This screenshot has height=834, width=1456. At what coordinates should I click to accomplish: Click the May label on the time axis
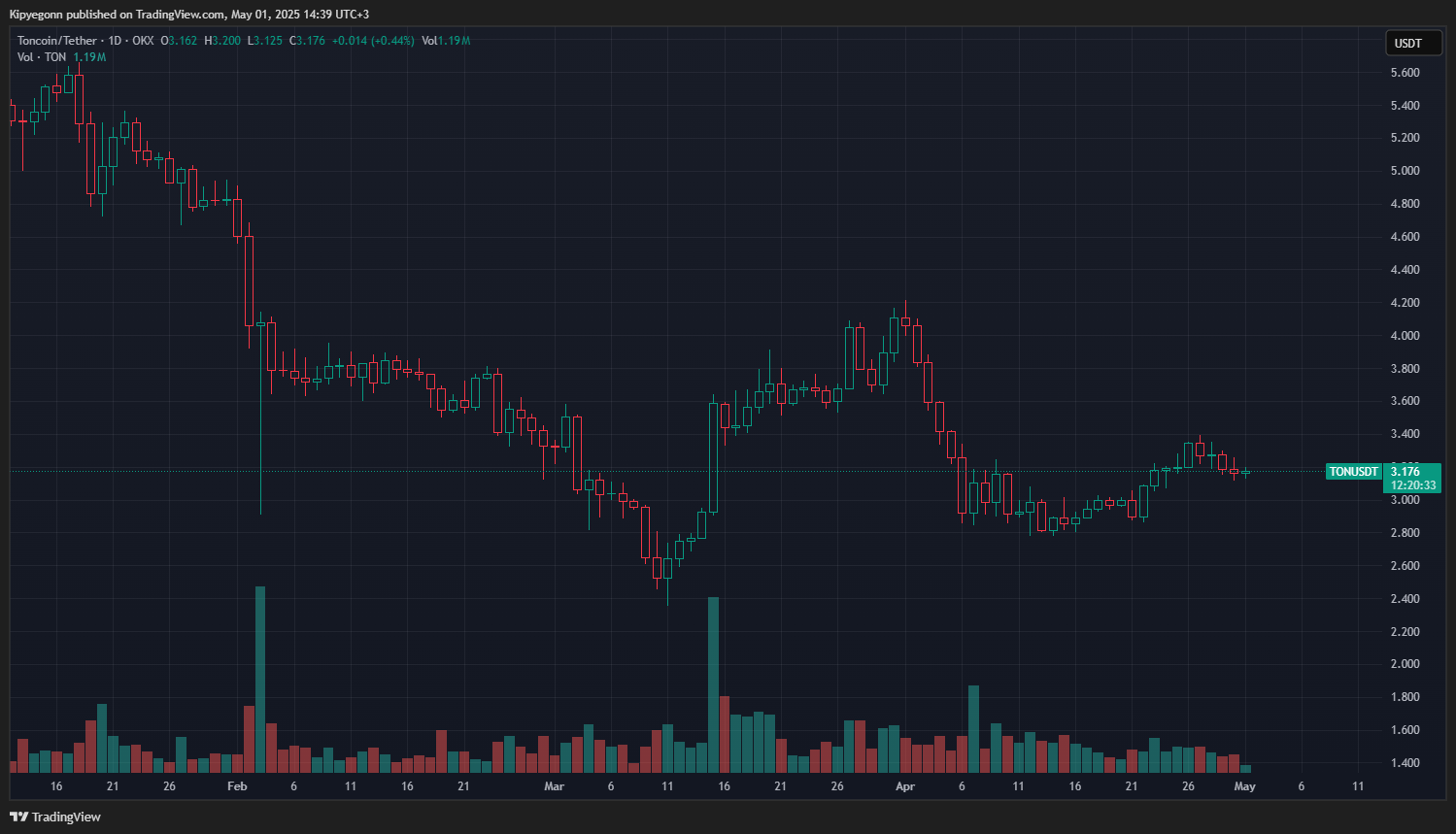click(1244, 786)
